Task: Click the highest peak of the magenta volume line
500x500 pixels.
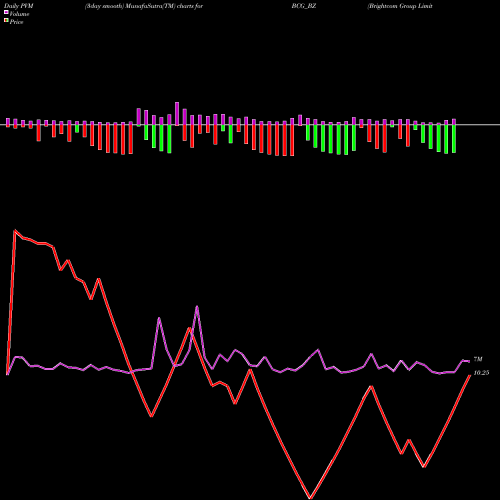Action: pos(197,307)
